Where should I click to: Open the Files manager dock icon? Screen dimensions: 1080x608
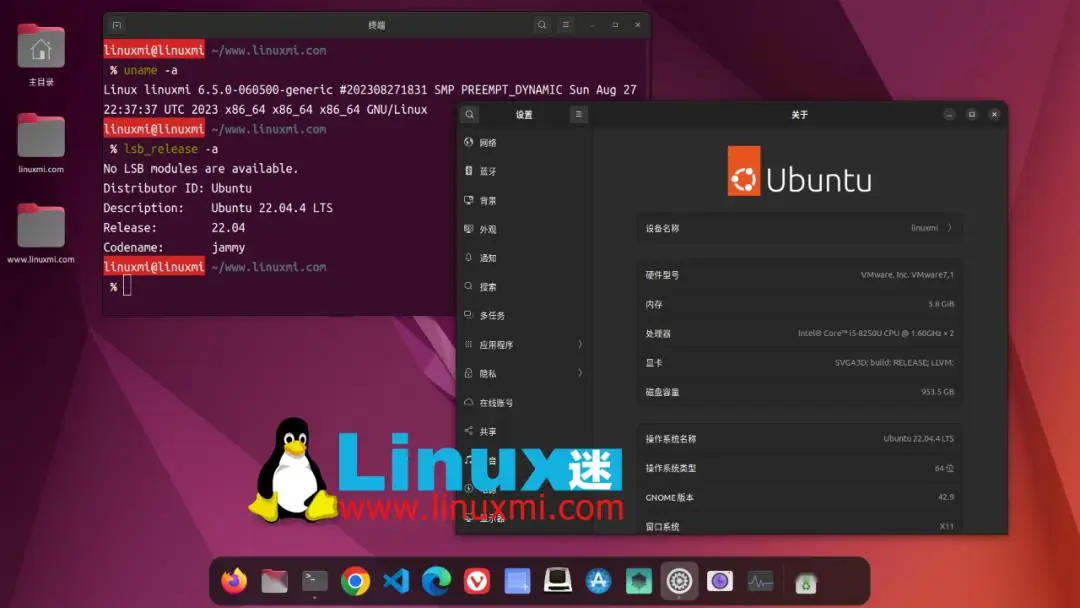[x=274, y=581]
